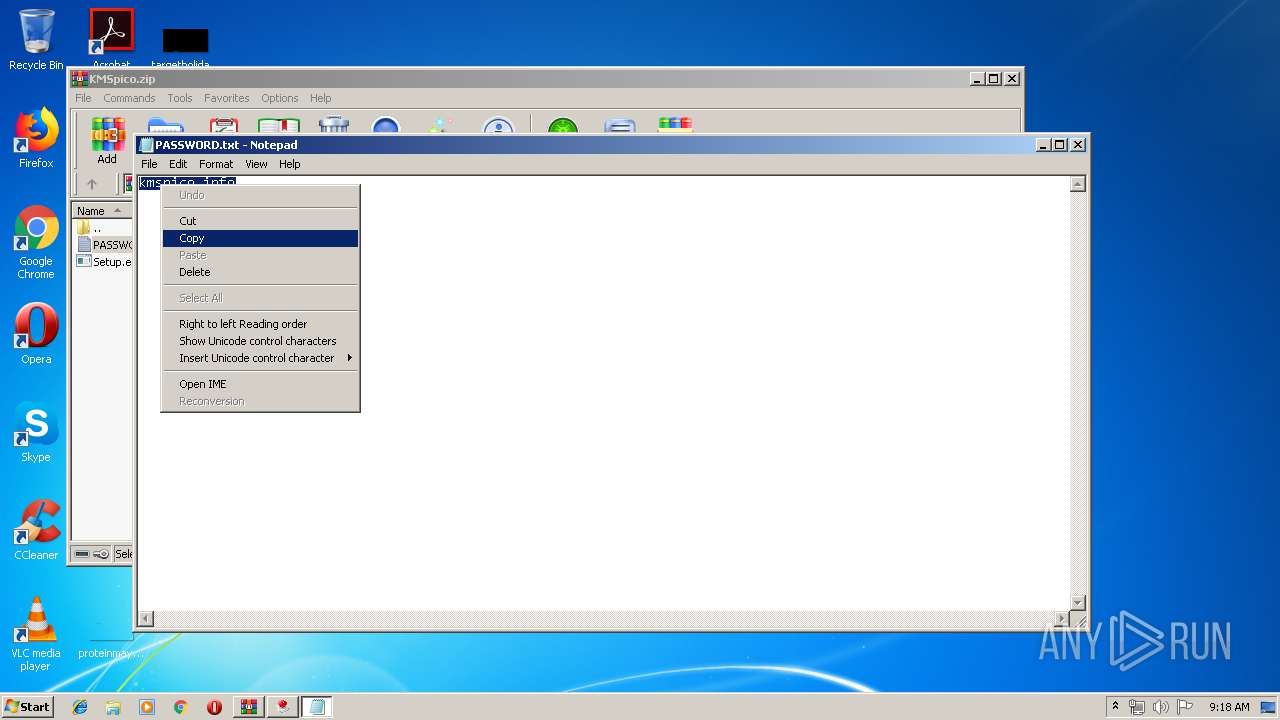
Task: Click the Extract To folder icon in WinRAR
Action: pyautogui.click(x=165, y=125)
